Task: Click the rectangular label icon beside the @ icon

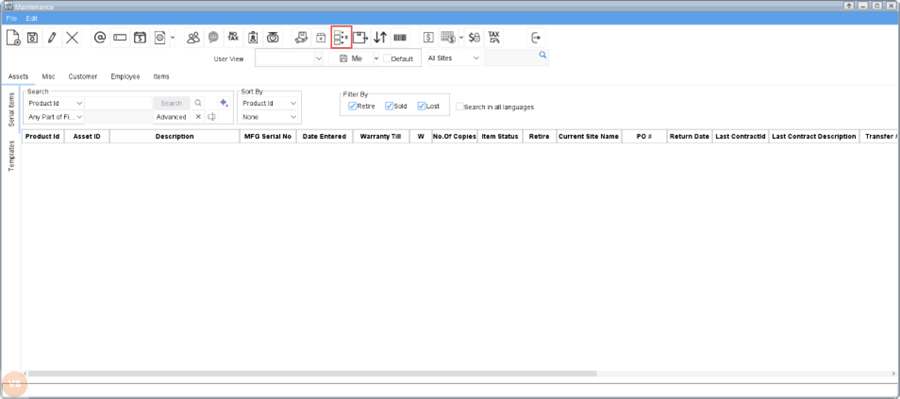Action: [x=119, y=38]
